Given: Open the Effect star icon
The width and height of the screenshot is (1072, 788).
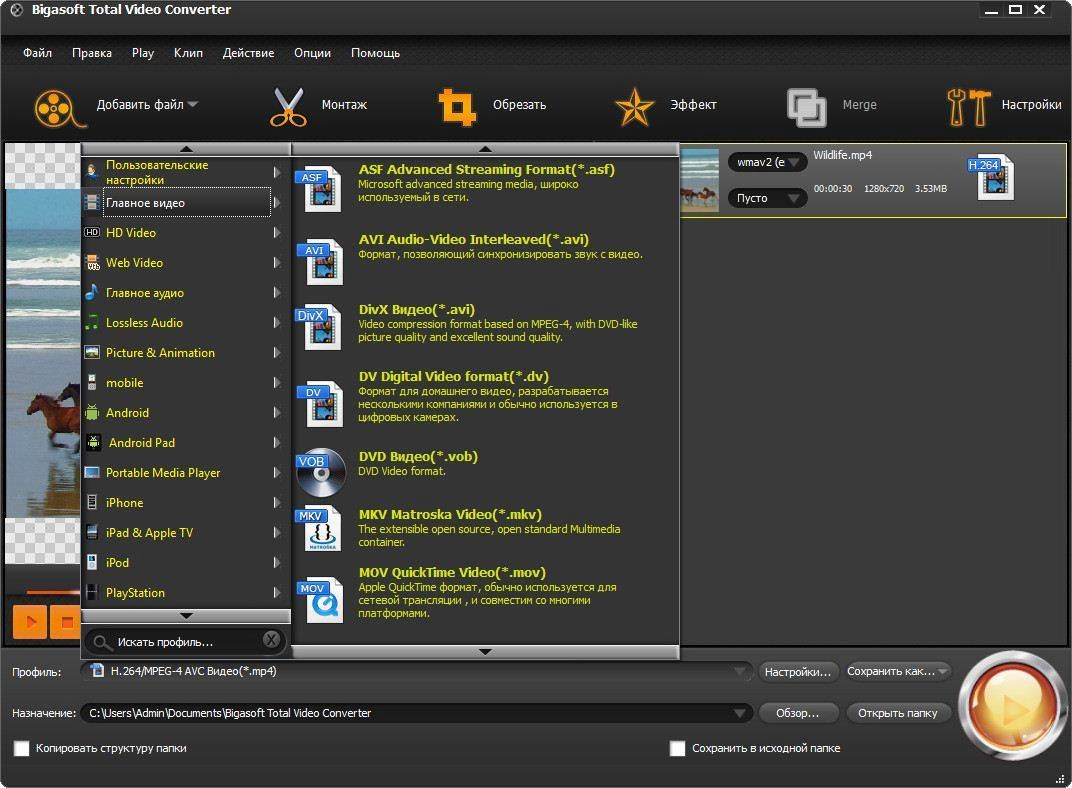Looking at the screenshot, I should click(x=634, y=107).
